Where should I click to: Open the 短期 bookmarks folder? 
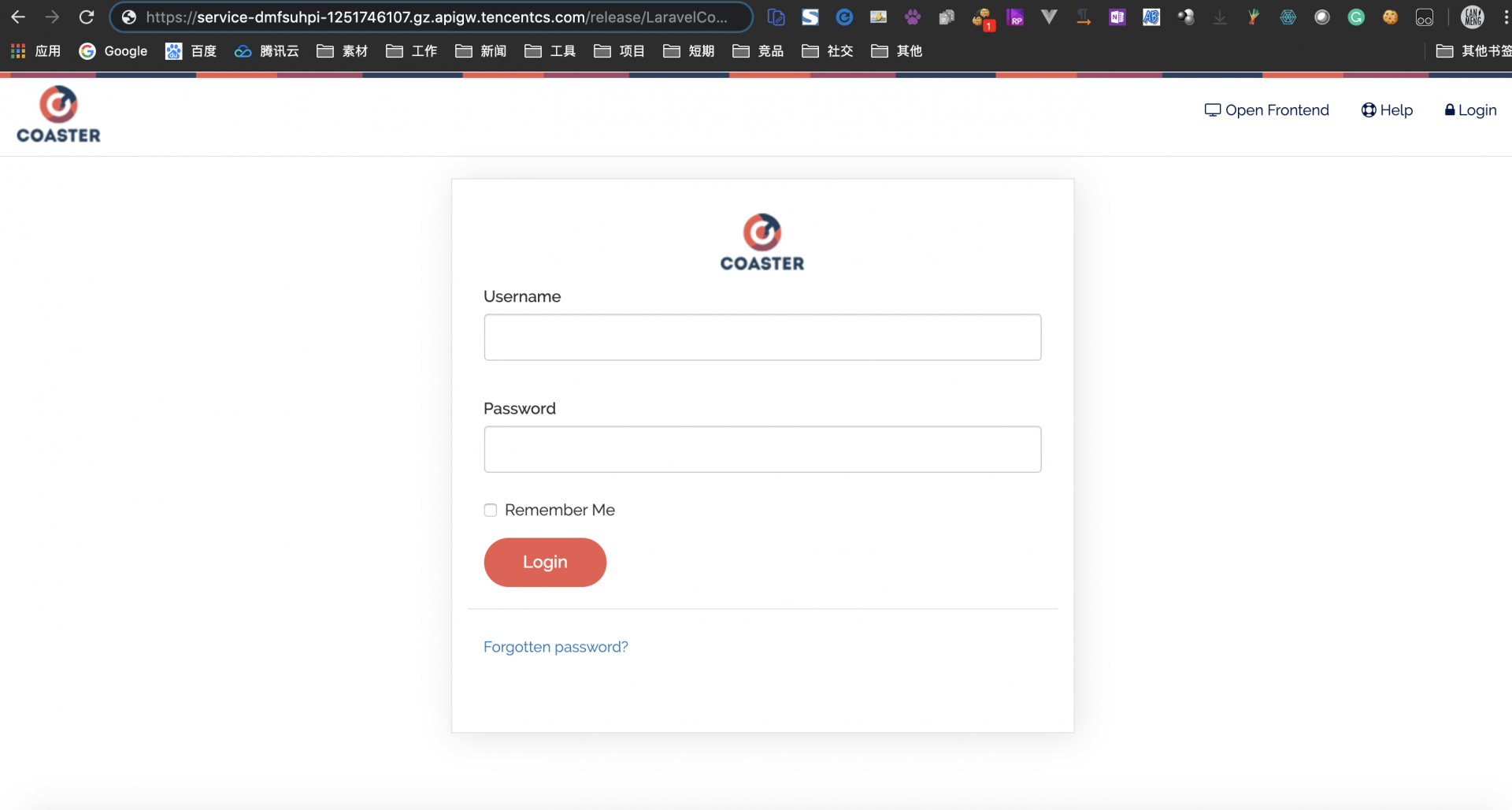point(689,51)
